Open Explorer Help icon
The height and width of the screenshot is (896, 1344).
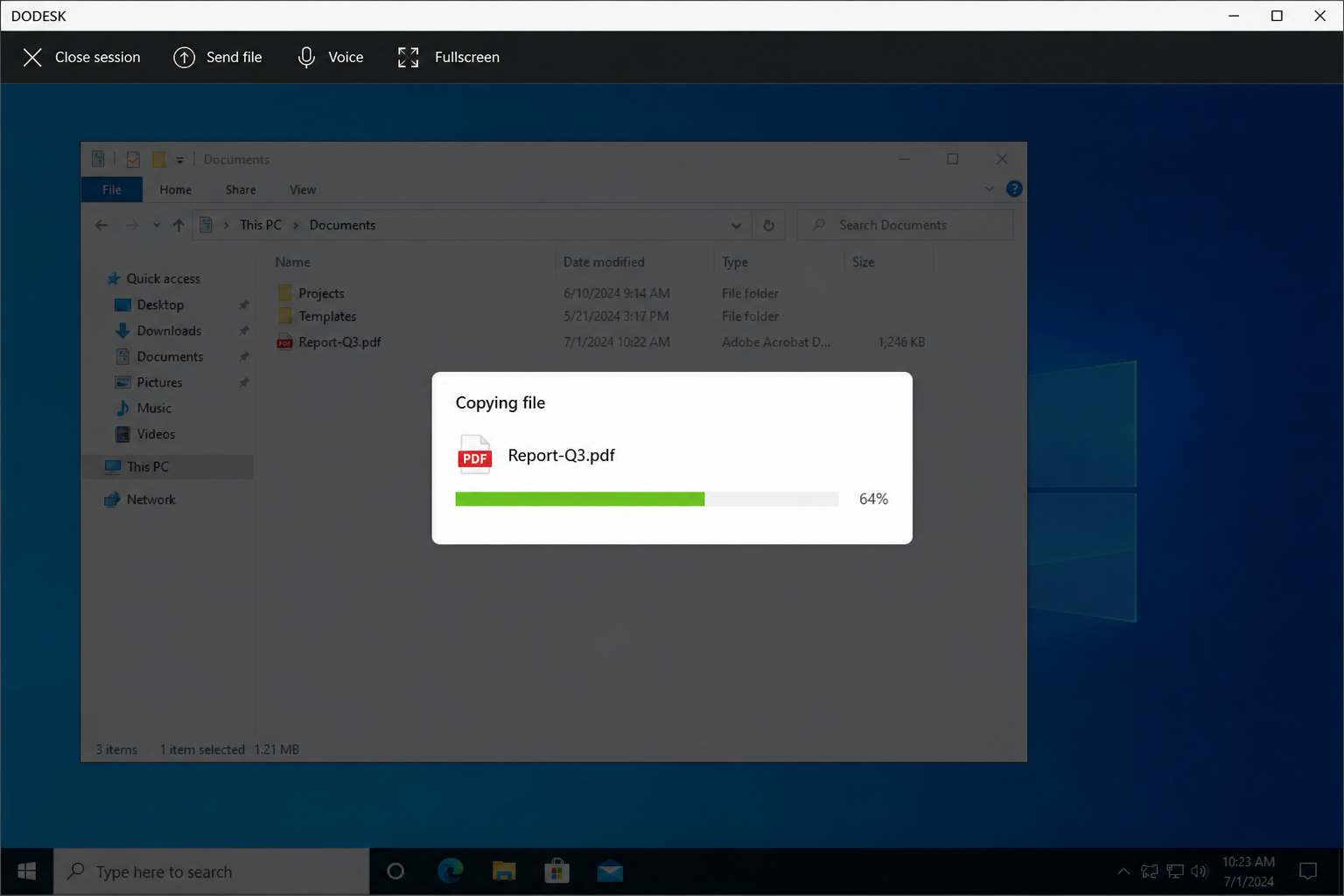1014,189
